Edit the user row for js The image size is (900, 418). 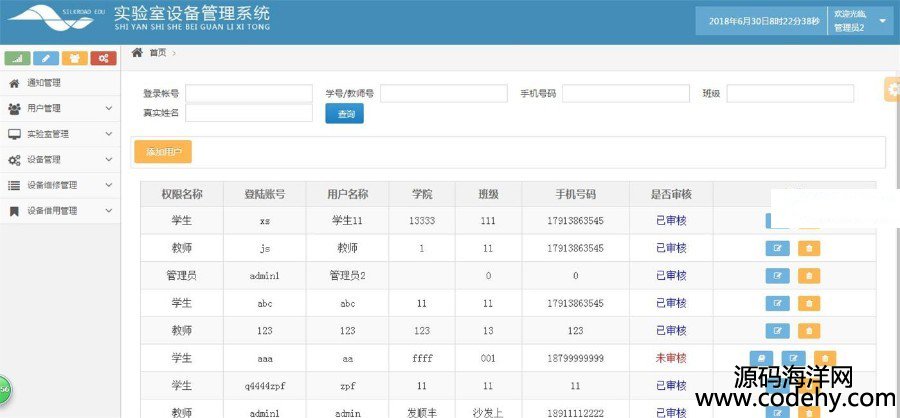point(777,248)
